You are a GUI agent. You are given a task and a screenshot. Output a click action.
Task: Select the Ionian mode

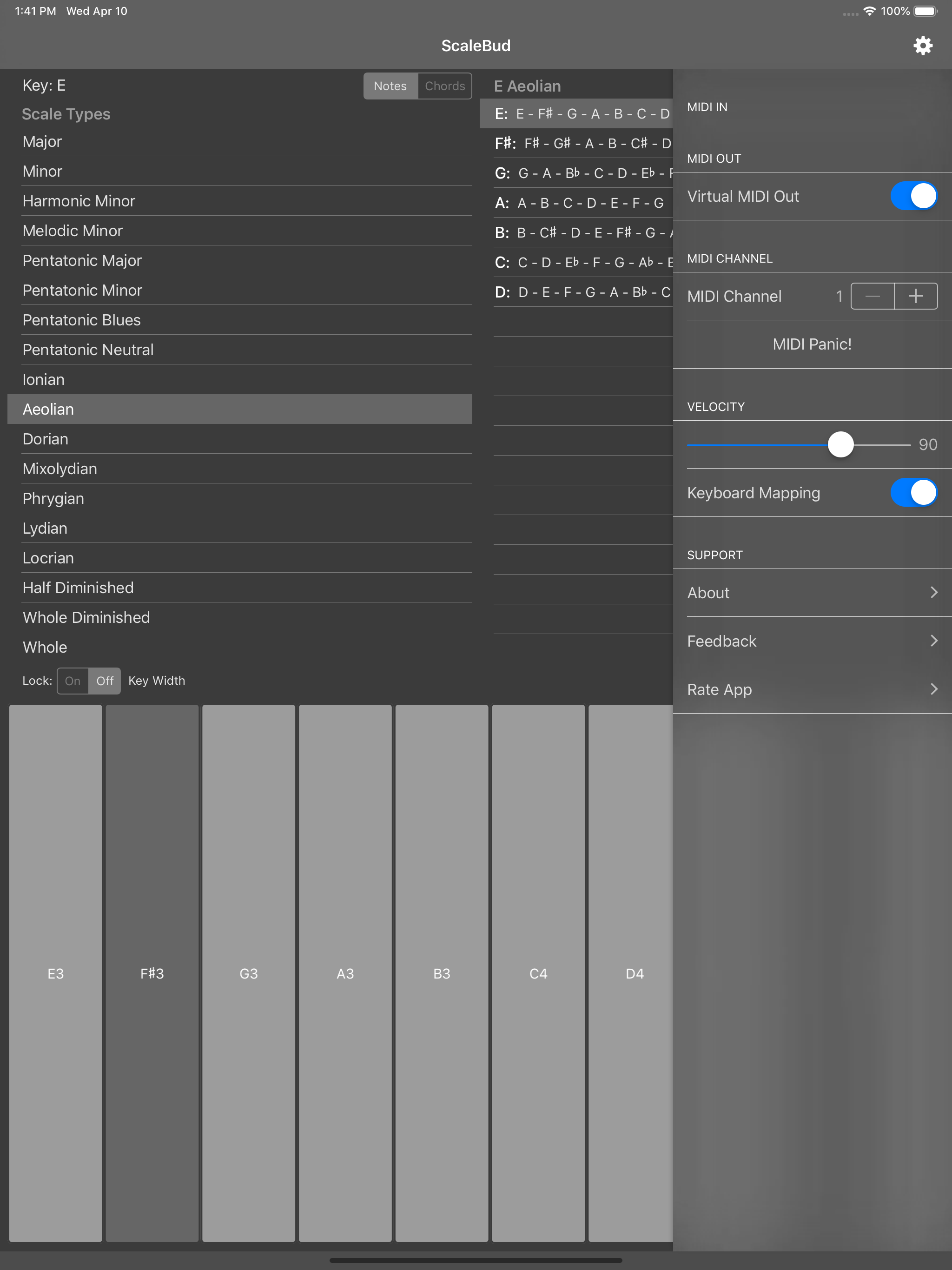[239, 379]
